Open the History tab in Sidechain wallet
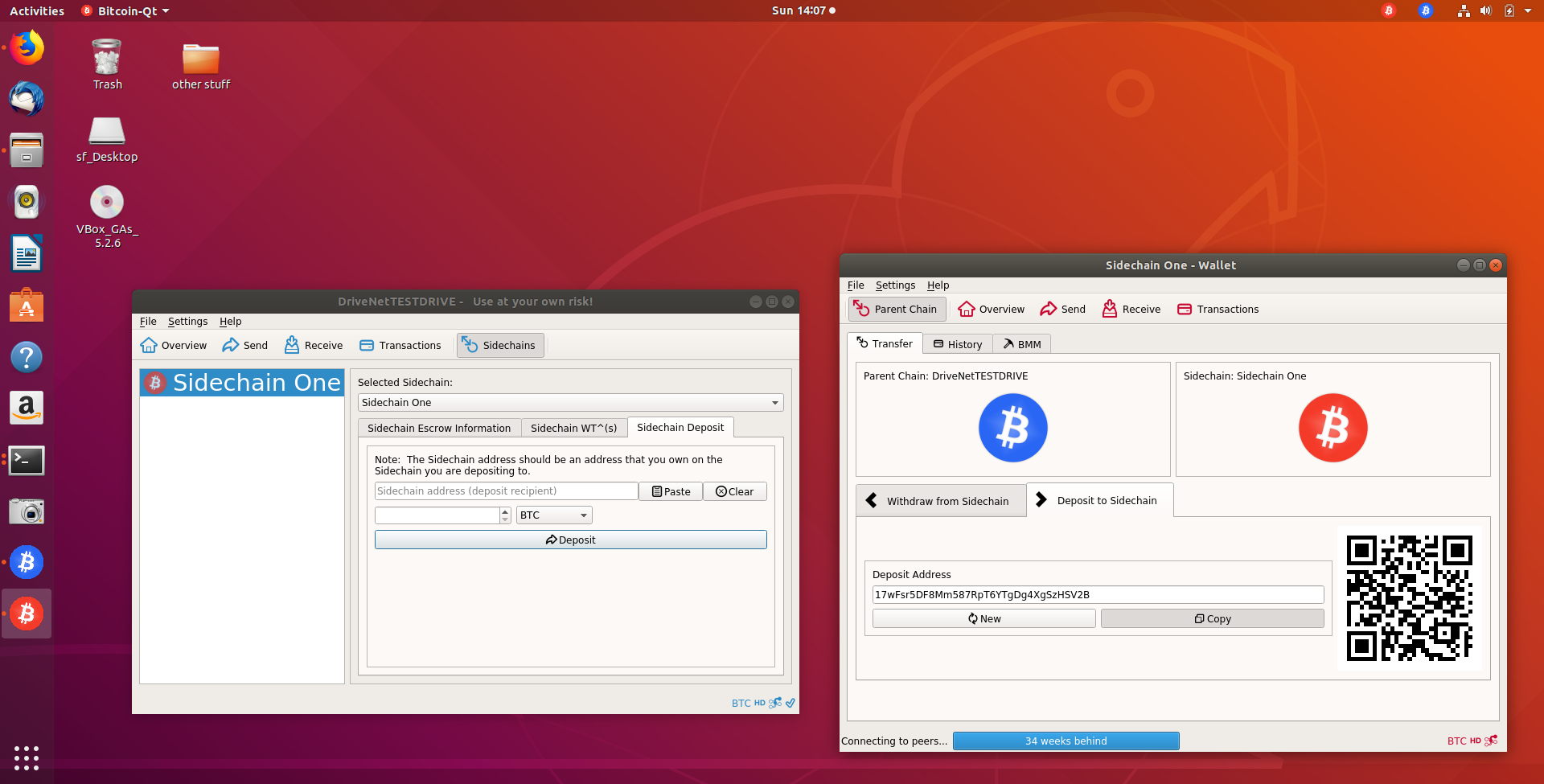 coord(957,344)
